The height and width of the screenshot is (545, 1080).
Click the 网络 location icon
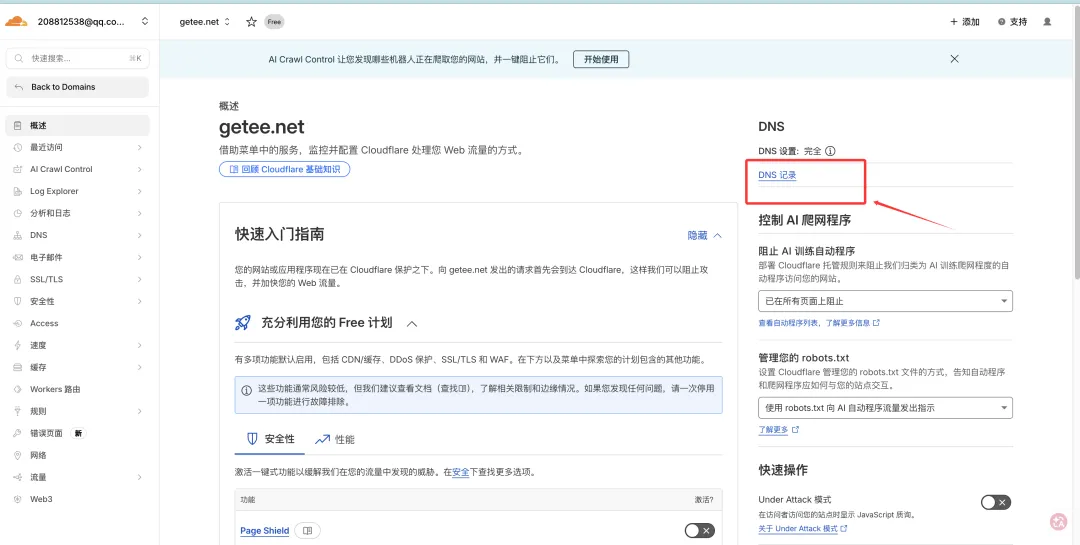(18, 455)
